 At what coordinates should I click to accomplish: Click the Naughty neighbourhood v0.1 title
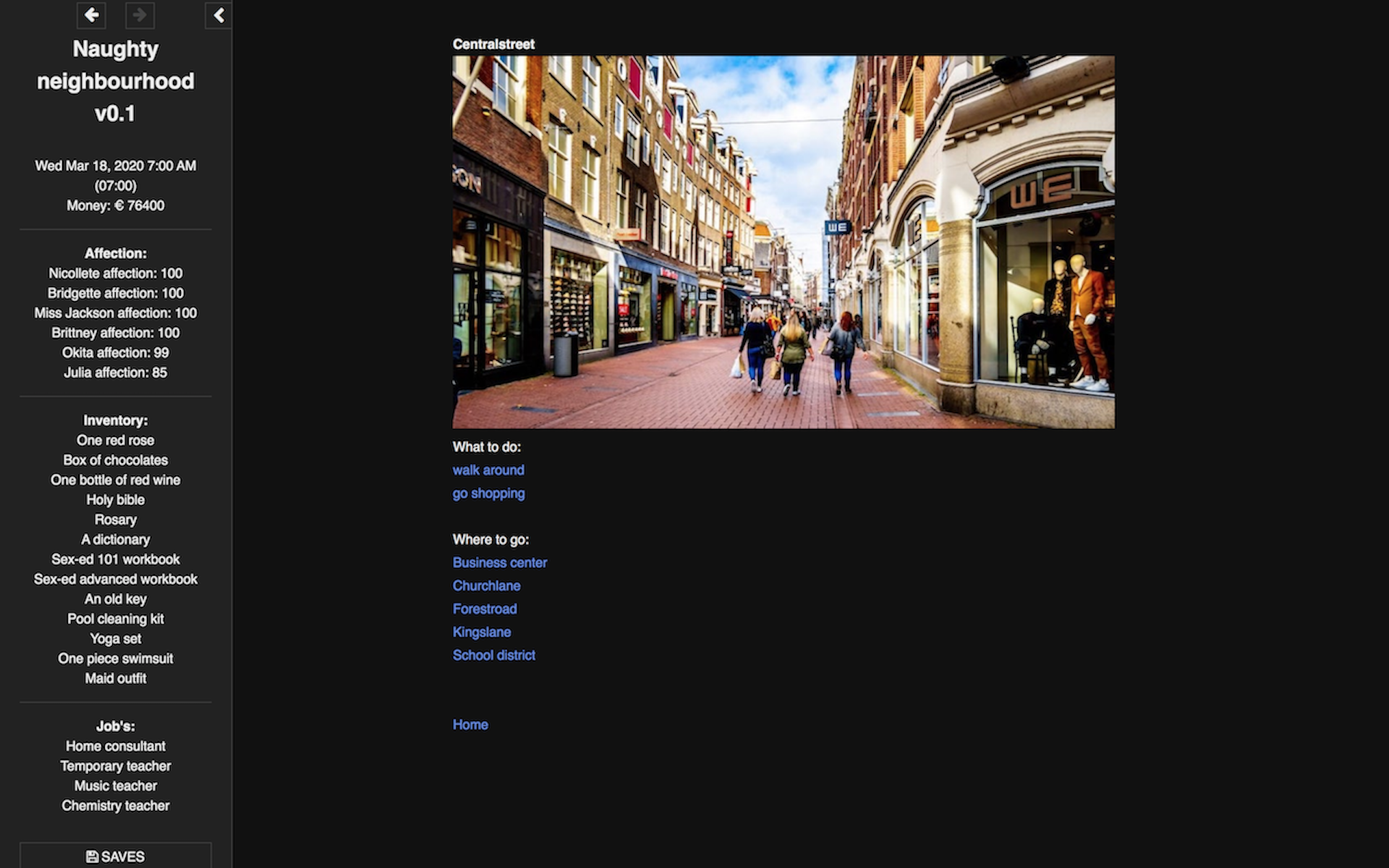116,81
